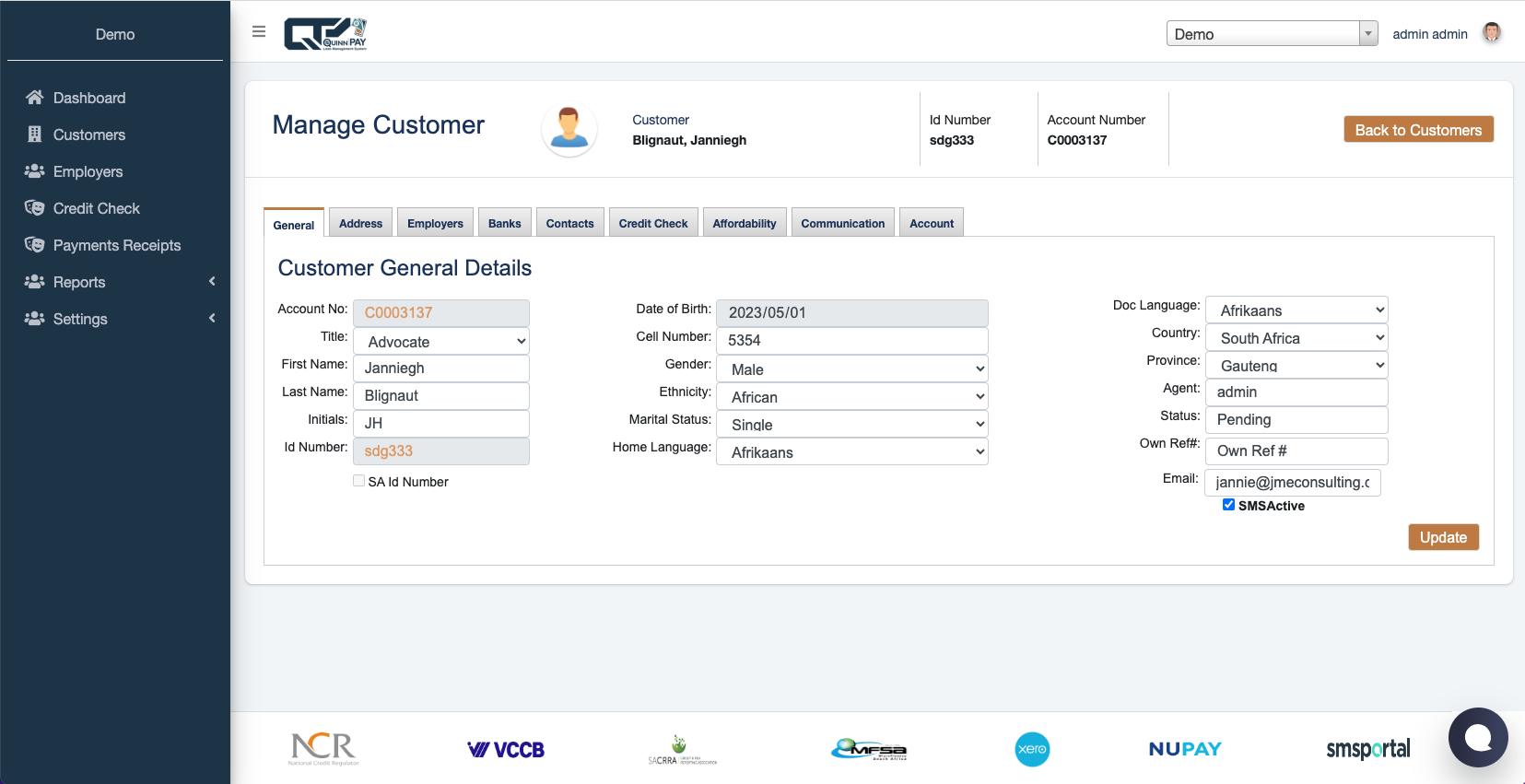Open the Title dropdown
This screenshot has width=1525, height=784.
pos(441,341)
